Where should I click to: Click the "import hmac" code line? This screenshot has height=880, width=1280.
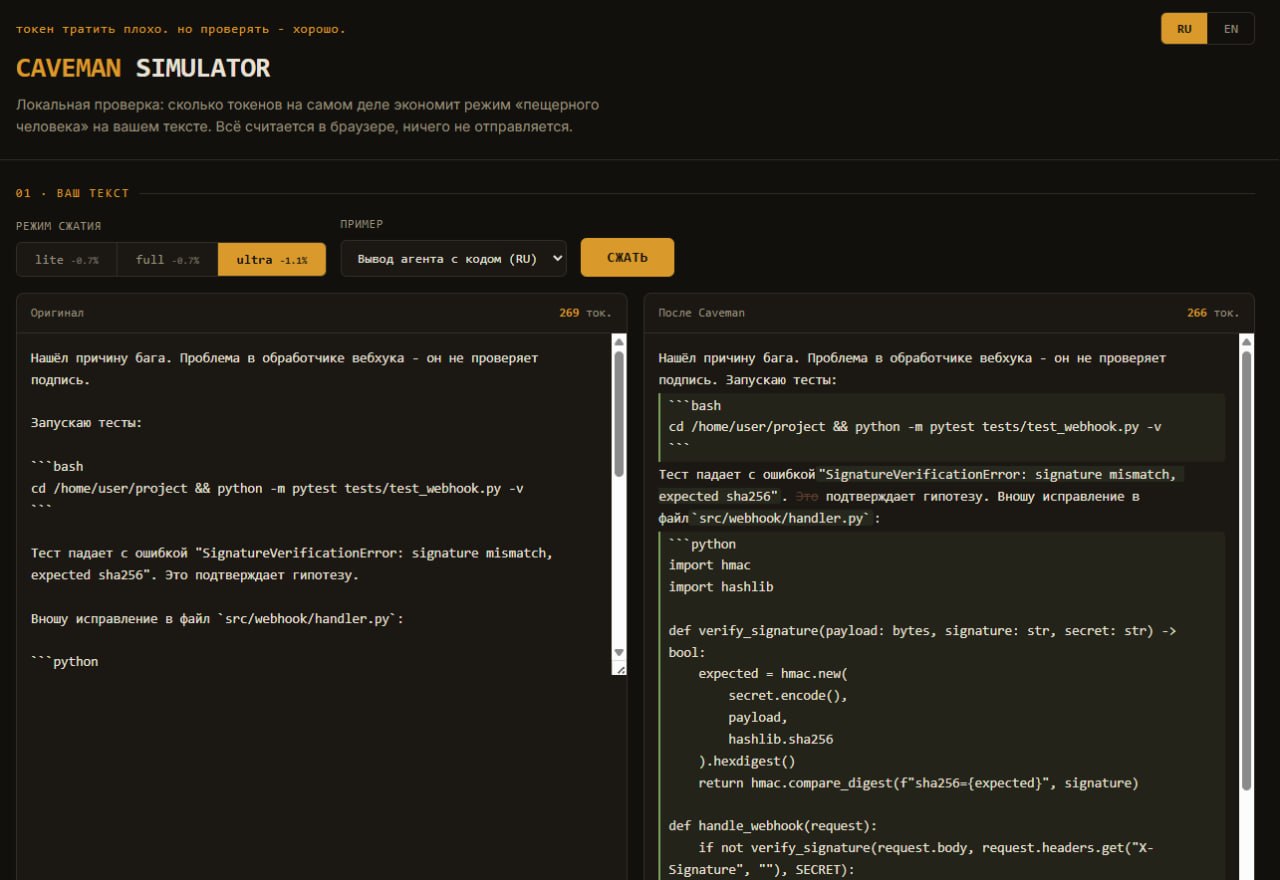(x=710, y=566)
